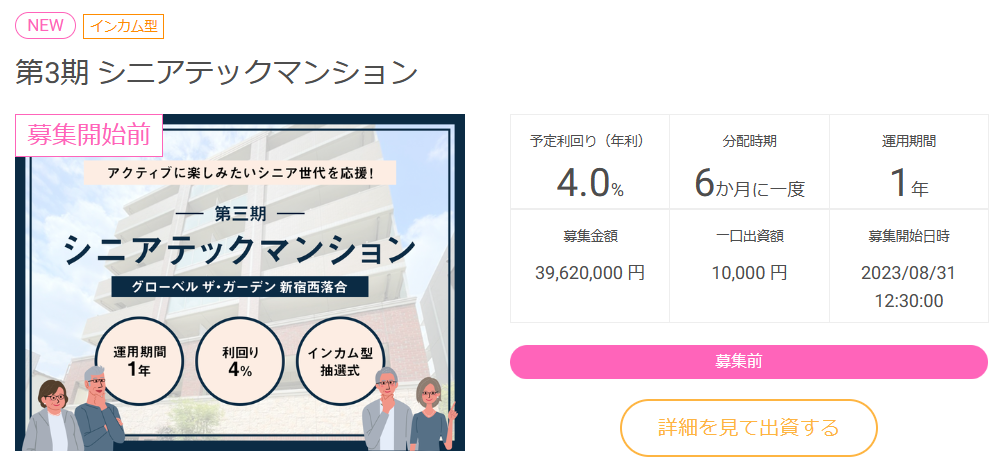Click the 詳細を見て出資する button
The width and height of the screenshot is (1001, 467).
pos(749,428)
